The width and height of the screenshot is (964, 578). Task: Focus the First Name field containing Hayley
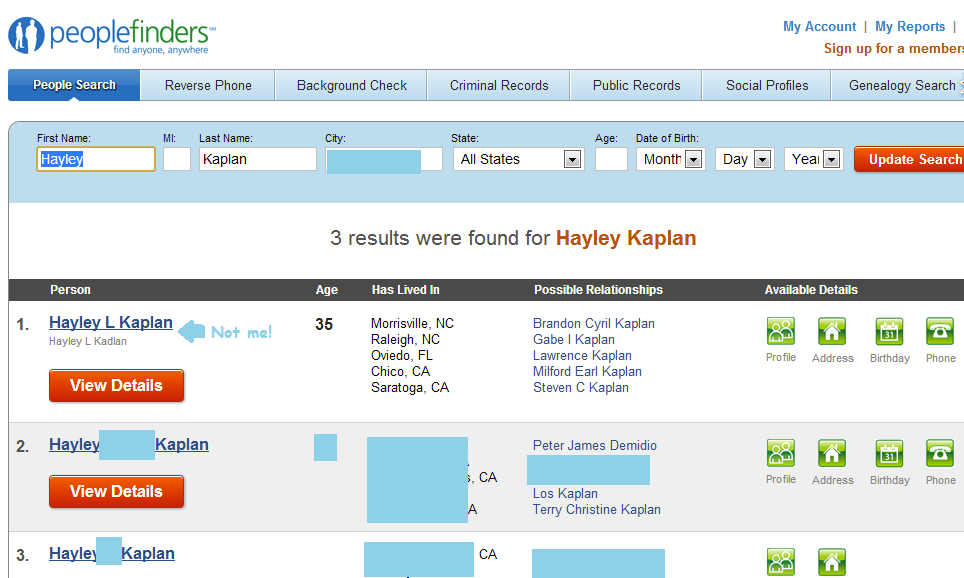click(x=96, y=159)
